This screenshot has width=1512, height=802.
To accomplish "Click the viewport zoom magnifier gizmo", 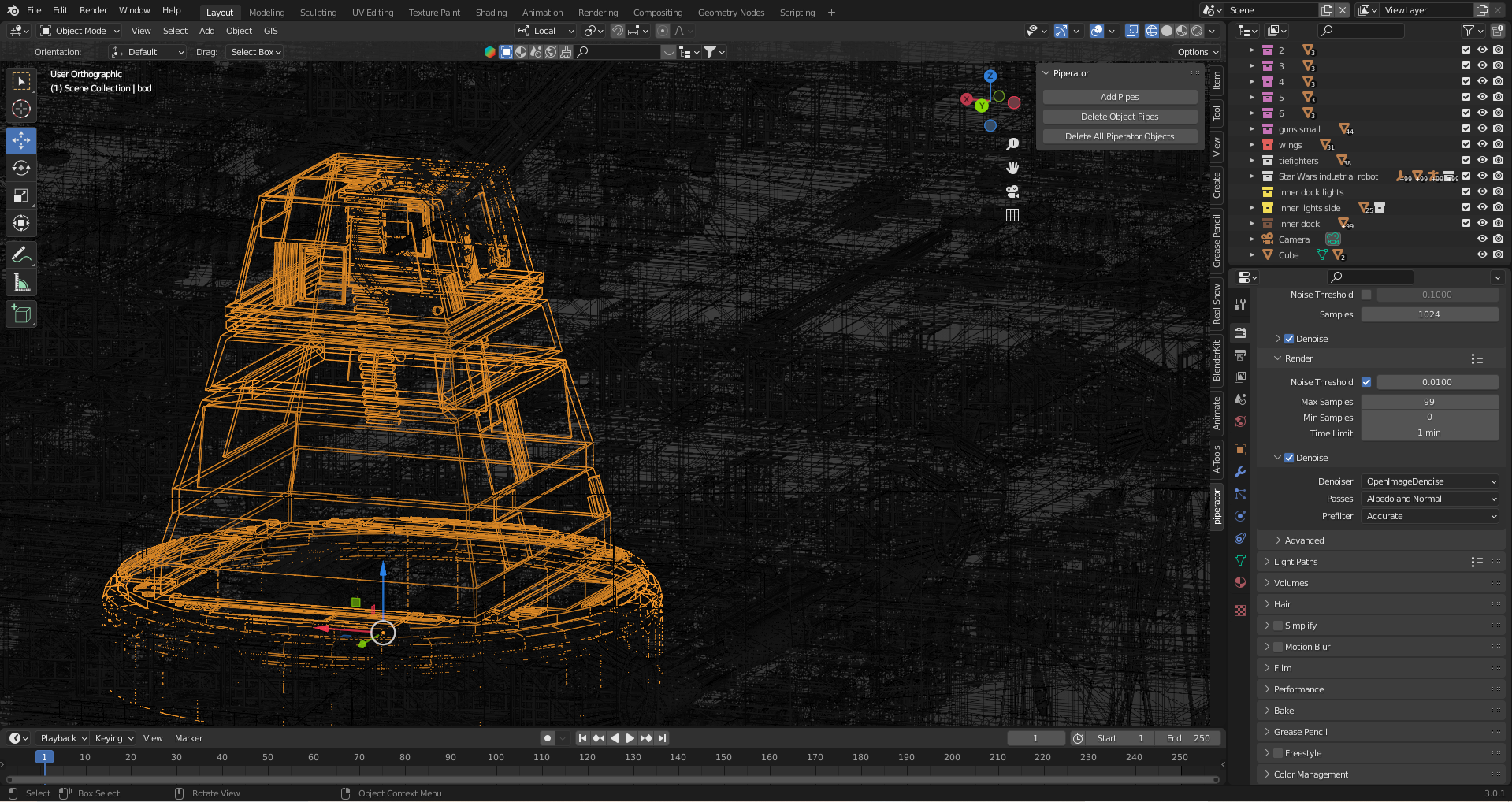I will (x=1012, y=144).
